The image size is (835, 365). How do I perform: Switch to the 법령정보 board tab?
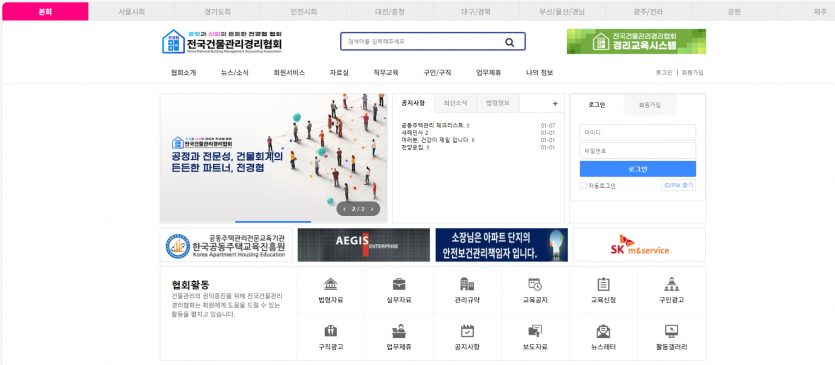pyautogui.click(x=498, y=103)
